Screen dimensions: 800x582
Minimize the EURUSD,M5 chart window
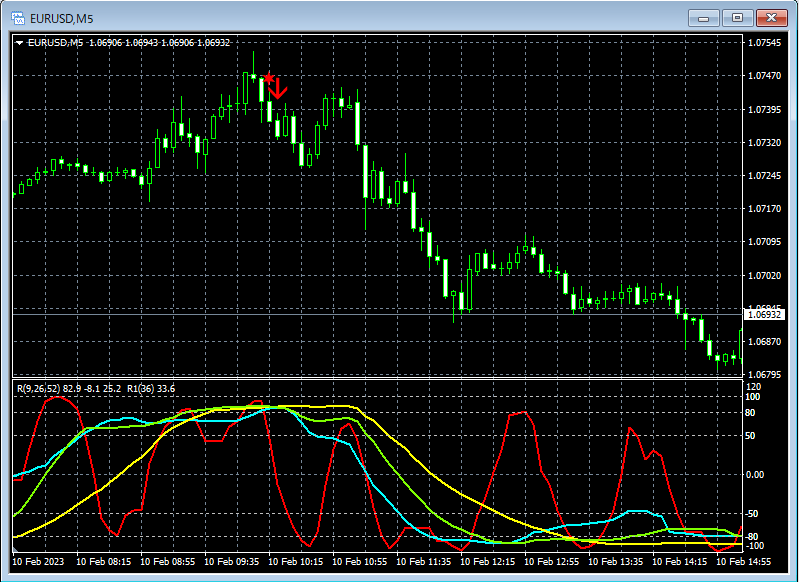coord(704,18)
